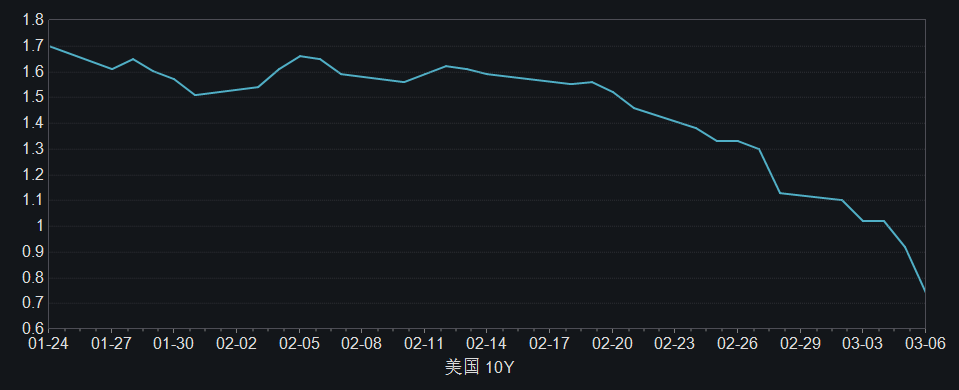Click the 03-03 date label
The image size is (959, 390).
[862, 344]
